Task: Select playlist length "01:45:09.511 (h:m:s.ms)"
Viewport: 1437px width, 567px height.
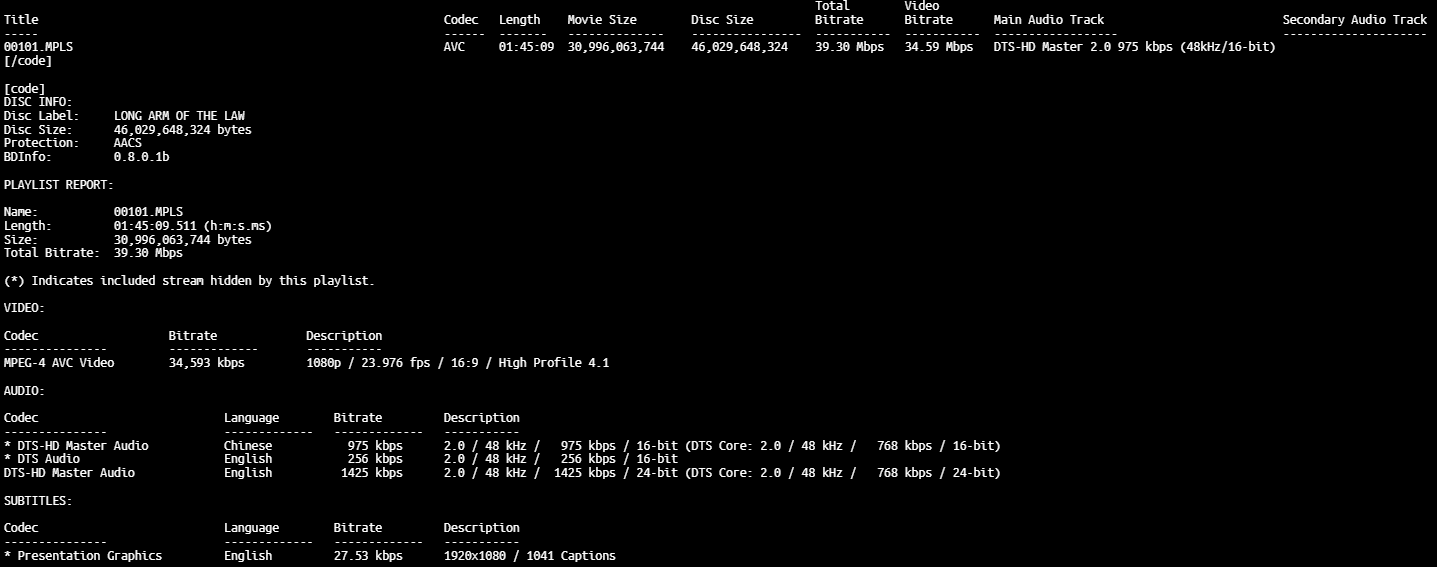Action: pos(193,226)
